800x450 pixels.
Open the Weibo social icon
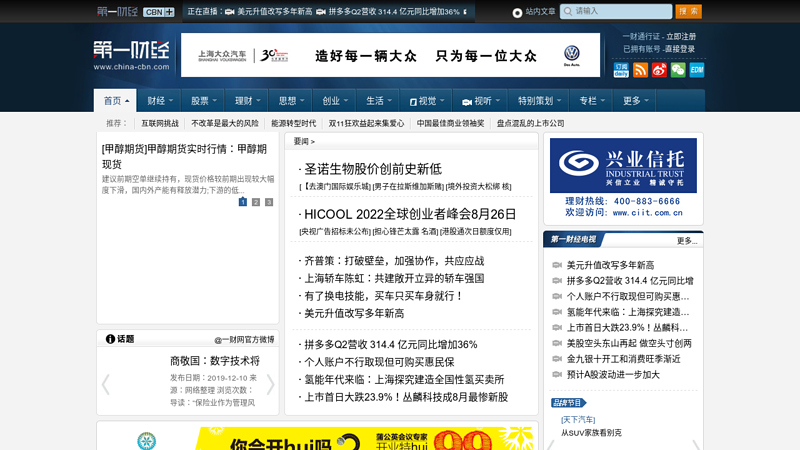coord(659,70)
